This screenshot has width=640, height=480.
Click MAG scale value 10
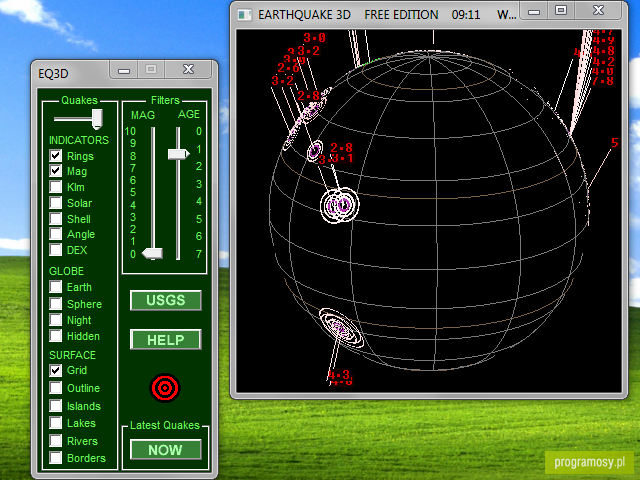pyautogui.click(x=130, y=131)
